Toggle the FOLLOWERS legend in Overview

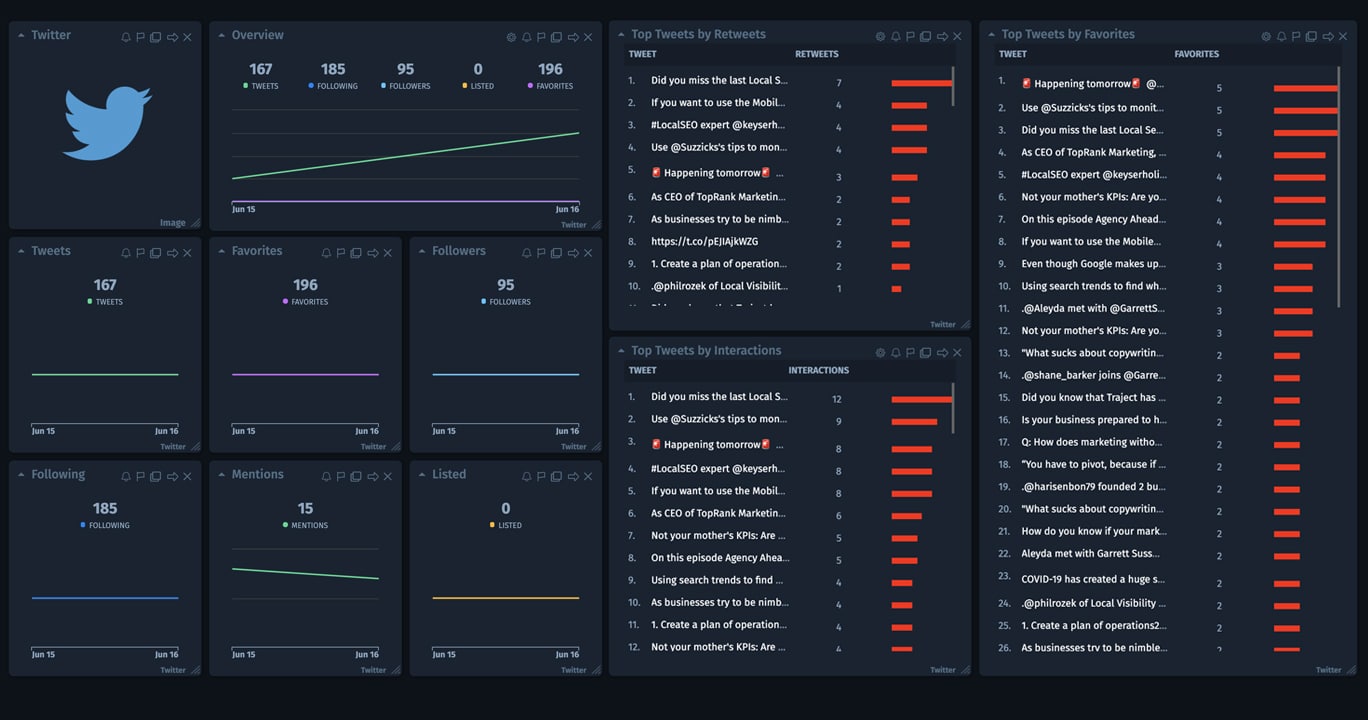pyautogui.click(x=406, y=86)
